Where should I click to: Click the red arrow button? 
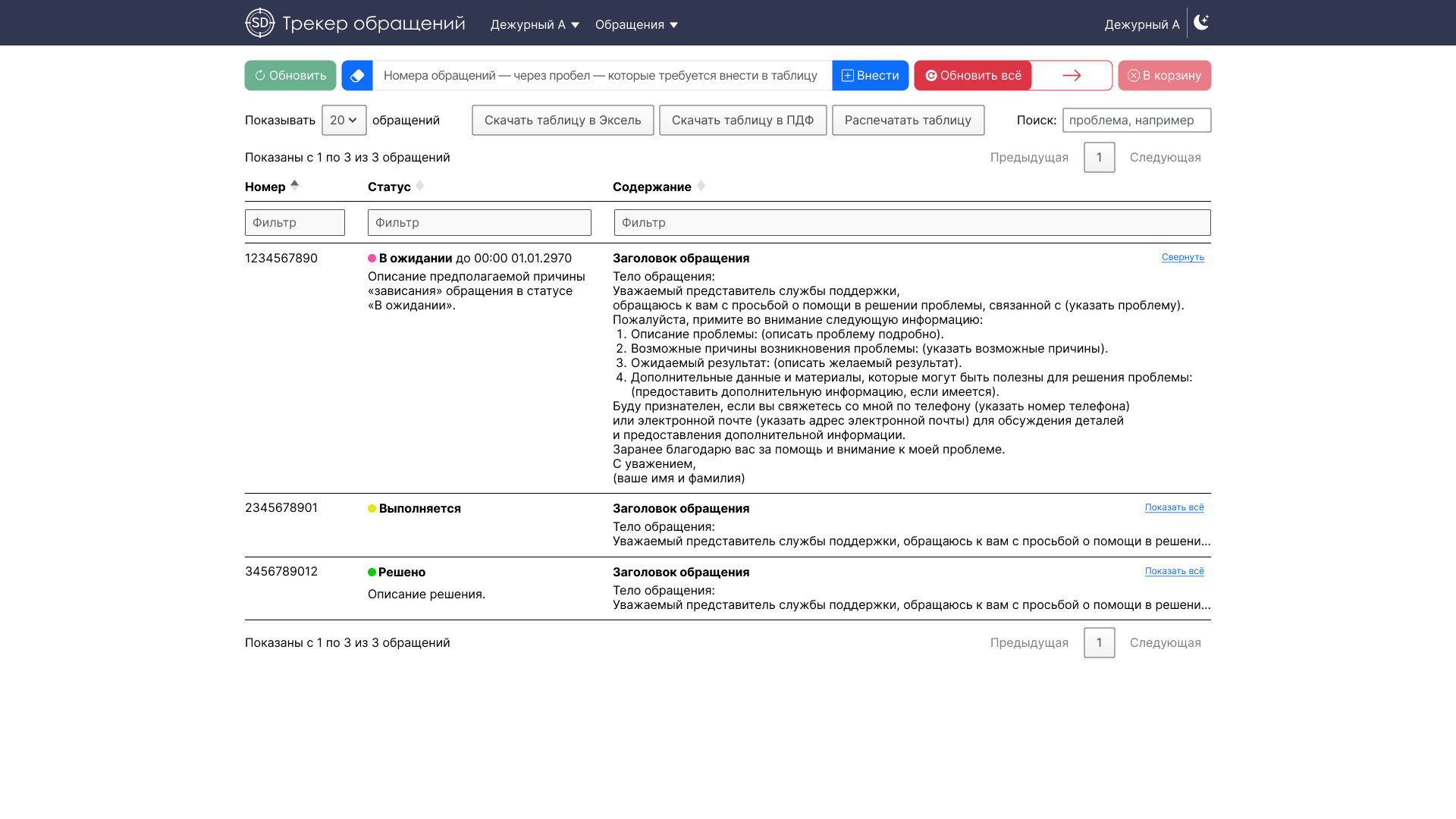(1072, 76)
